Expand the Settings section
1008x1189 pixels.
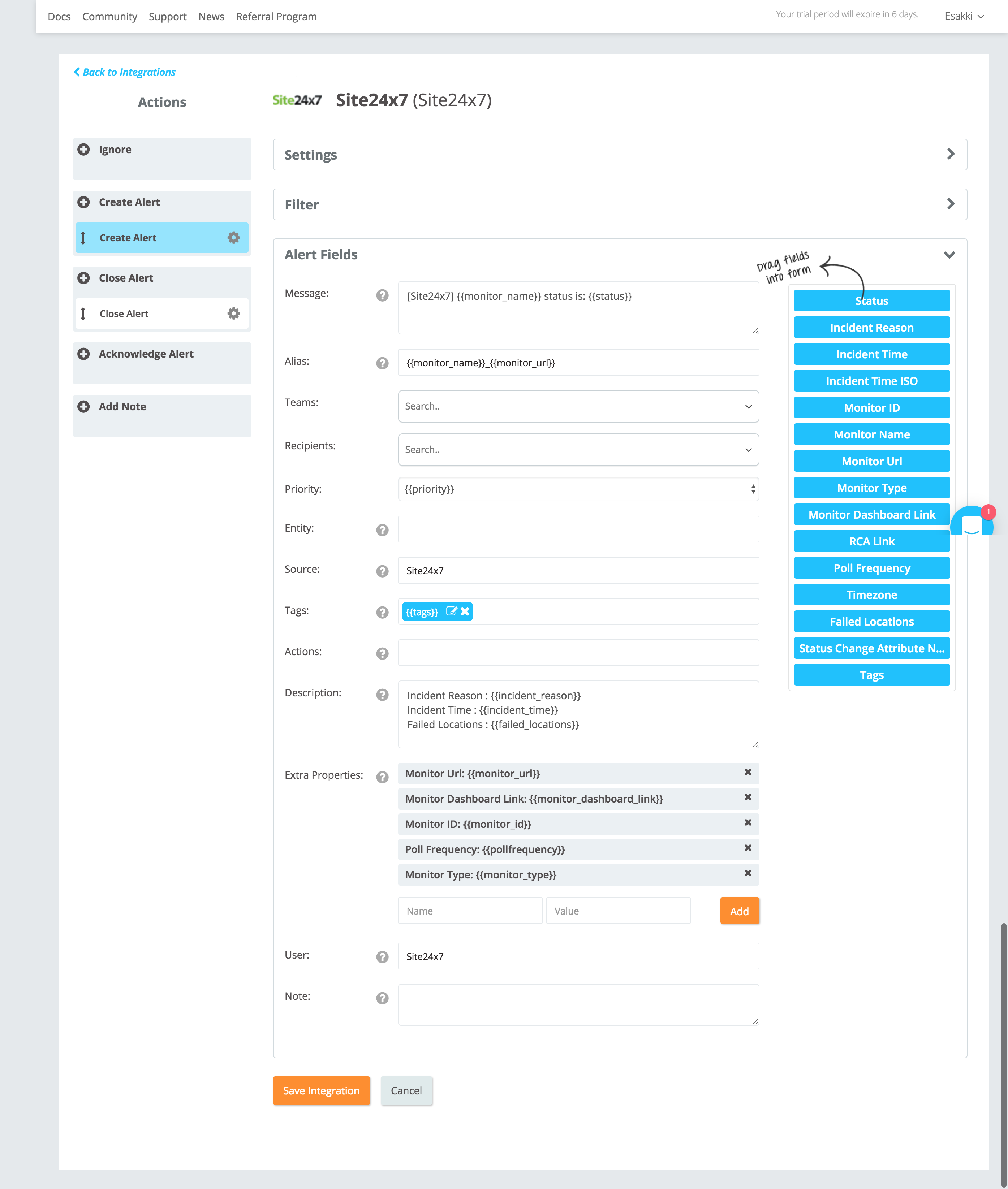coord(950,154)
